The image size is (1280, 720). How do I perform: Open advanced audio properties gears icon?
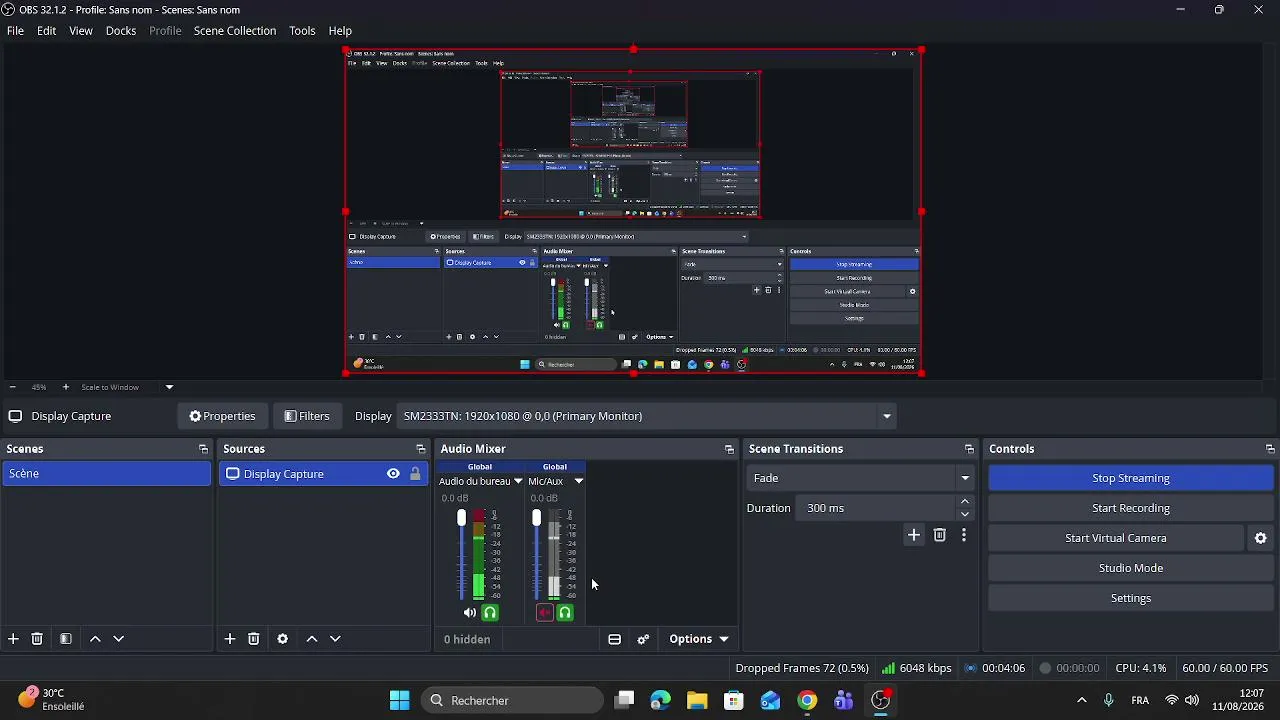644,639
